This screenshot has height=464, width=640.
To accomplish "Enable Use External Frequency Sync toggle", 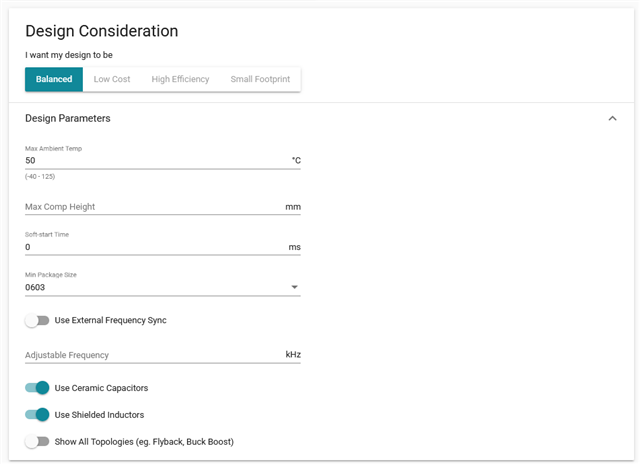I will coord(37,321).
